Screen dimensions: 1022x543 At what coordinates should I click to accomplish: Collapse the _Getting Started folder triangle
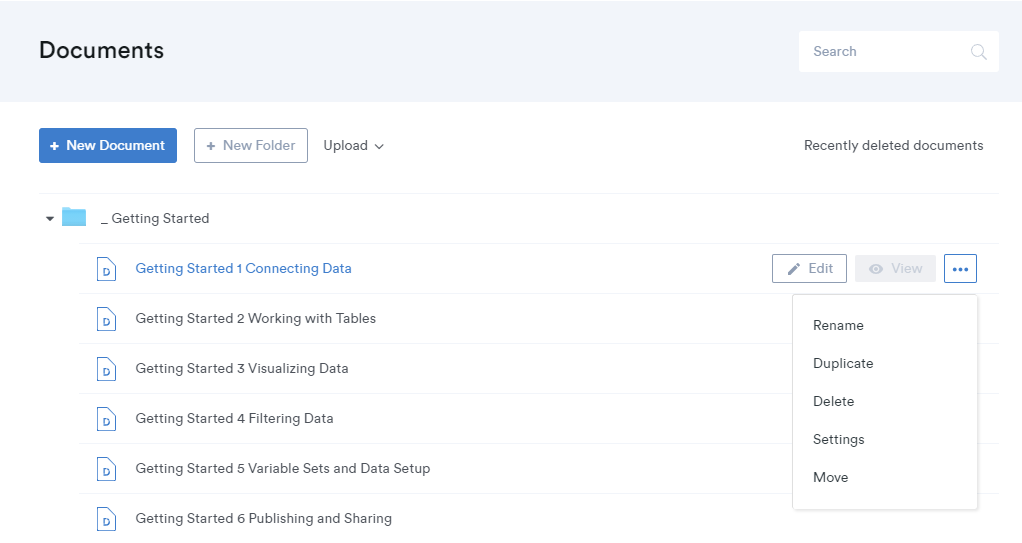pyautogui.click(x=50, y=219)
